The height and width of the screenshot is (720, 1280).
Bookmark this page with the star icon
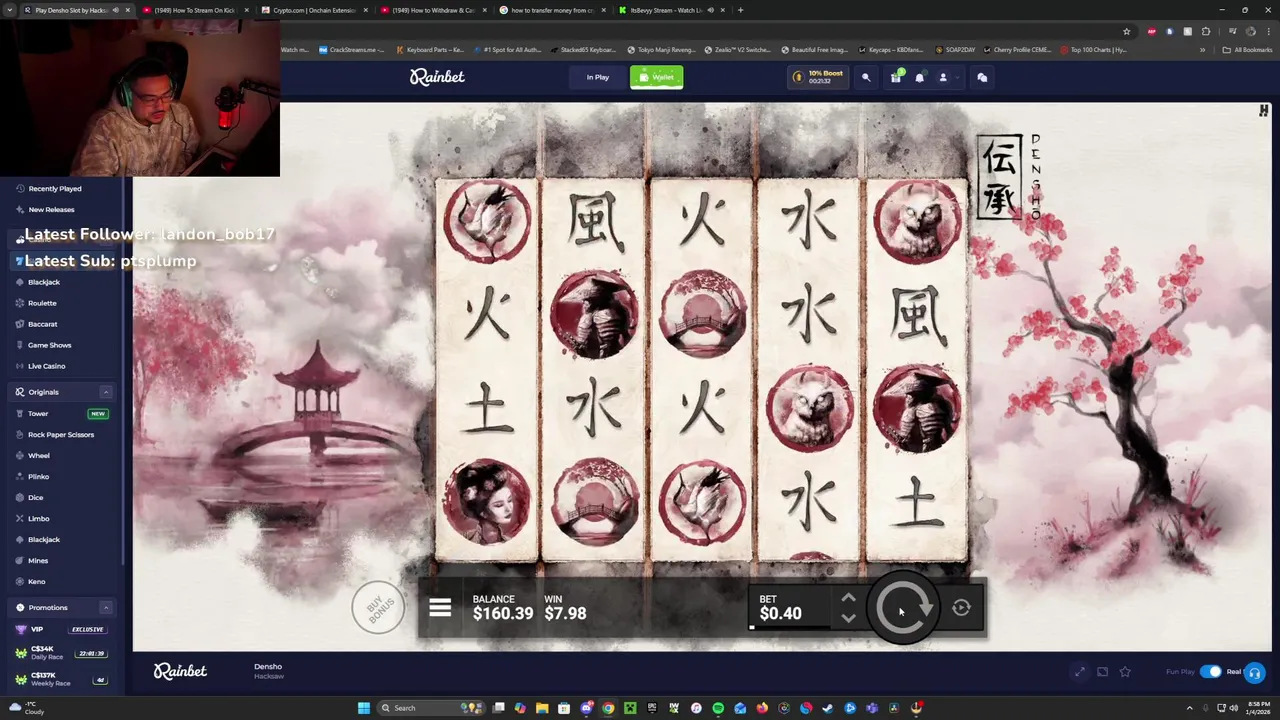[x=1127, y=31]
